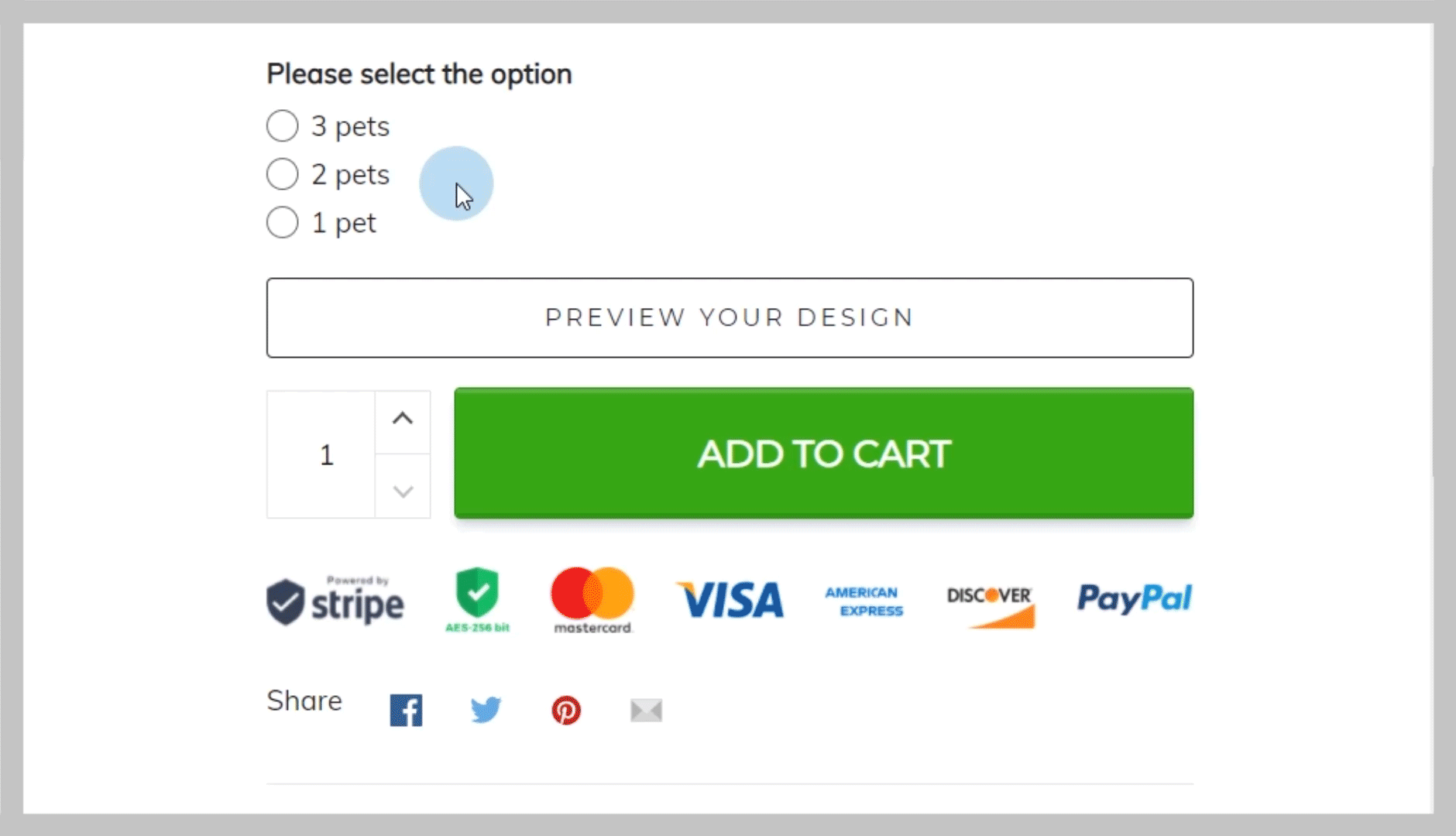Click the Visa logo
This screenshot has width=1456, height=836.
[730, 601]
